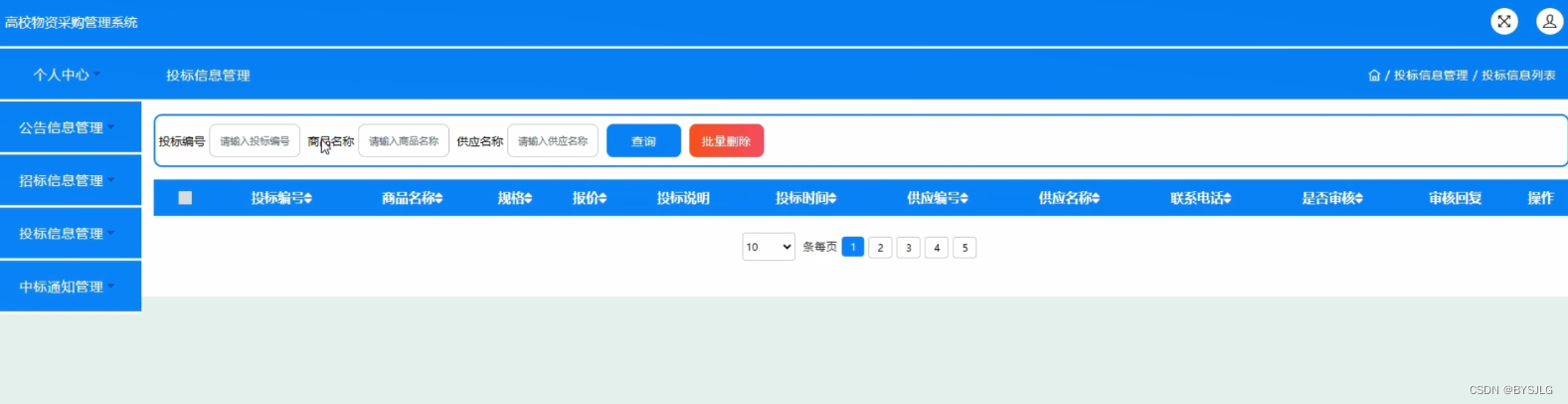This screenshot has height=404, width=1568.
Task: Sort by 联系电话 column arrows
Action: pos(1228,199)
